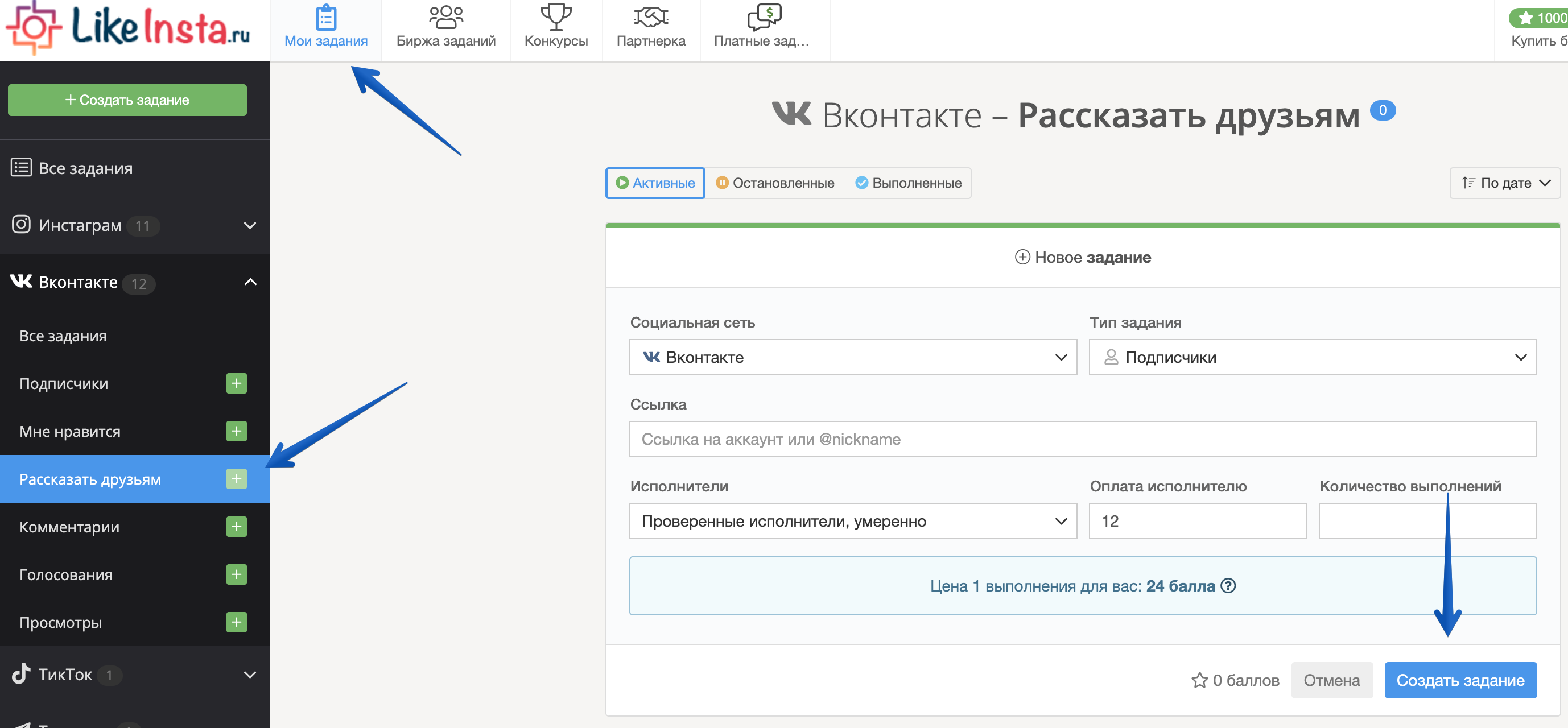This screenshot has height=728, width=1568.
Task: Switch to the Остановленные filter tab
Action: 775,183
